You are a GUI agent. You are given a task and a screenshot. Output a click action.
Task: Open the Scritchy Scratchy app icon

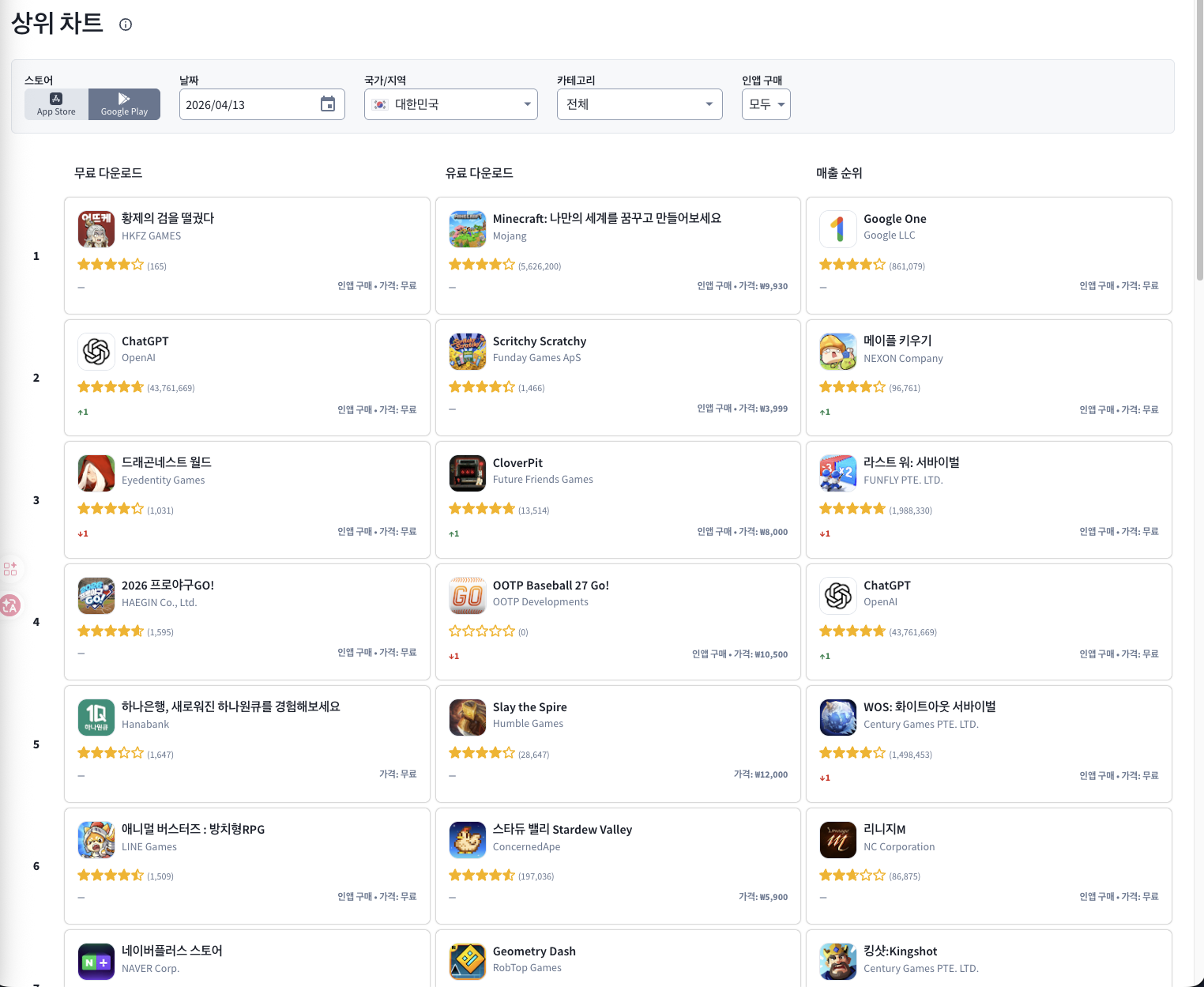(x=468, y=352)
